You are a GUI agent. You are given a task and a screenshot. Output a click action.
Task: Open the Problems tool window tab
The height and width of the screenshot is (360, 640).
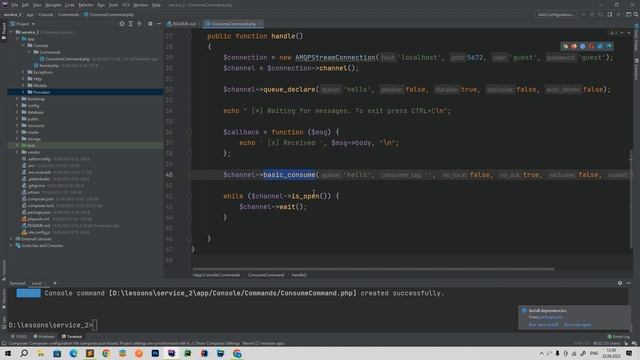point(44,337)
